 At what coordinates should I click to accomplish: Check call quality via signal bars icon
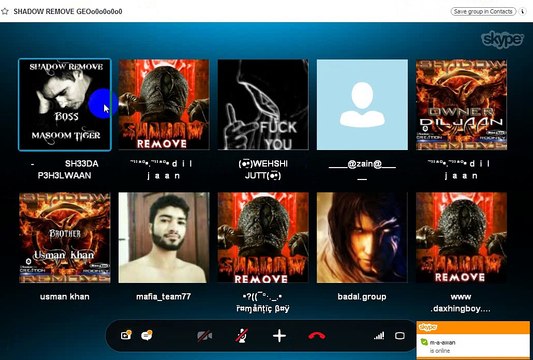pos(379,336)
